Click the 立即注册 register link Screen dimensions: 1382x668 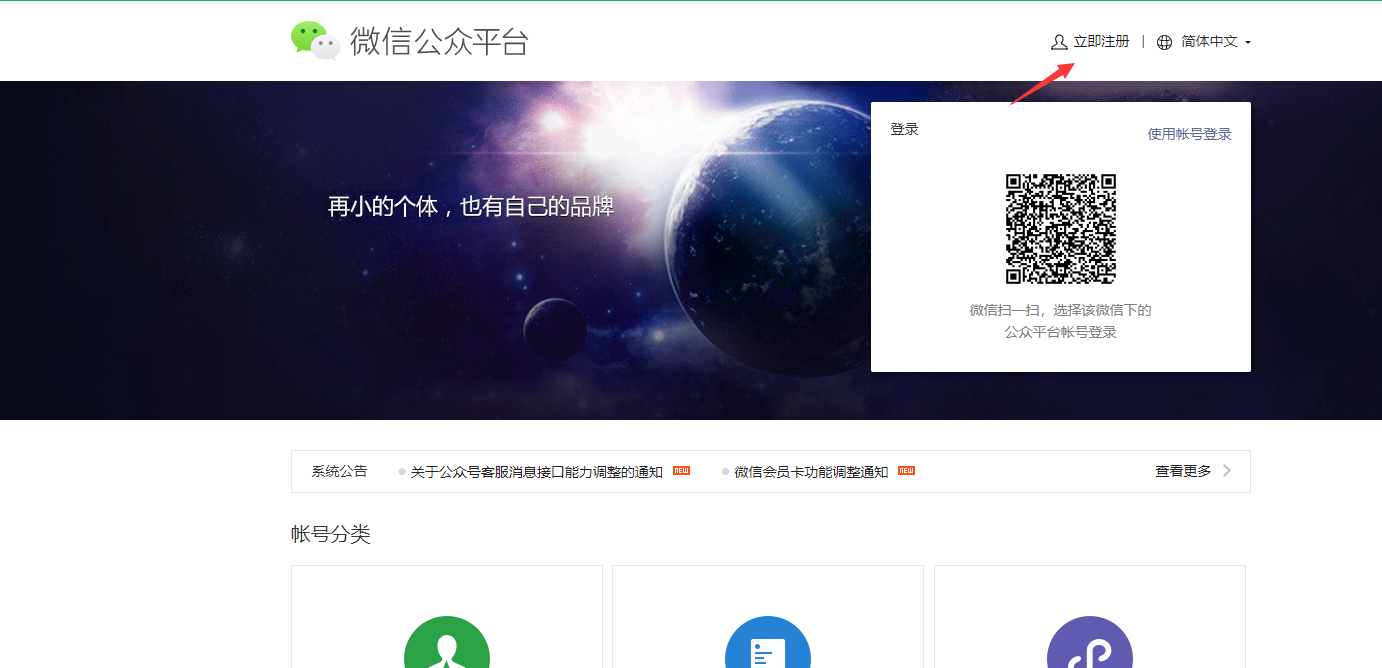1101,42
